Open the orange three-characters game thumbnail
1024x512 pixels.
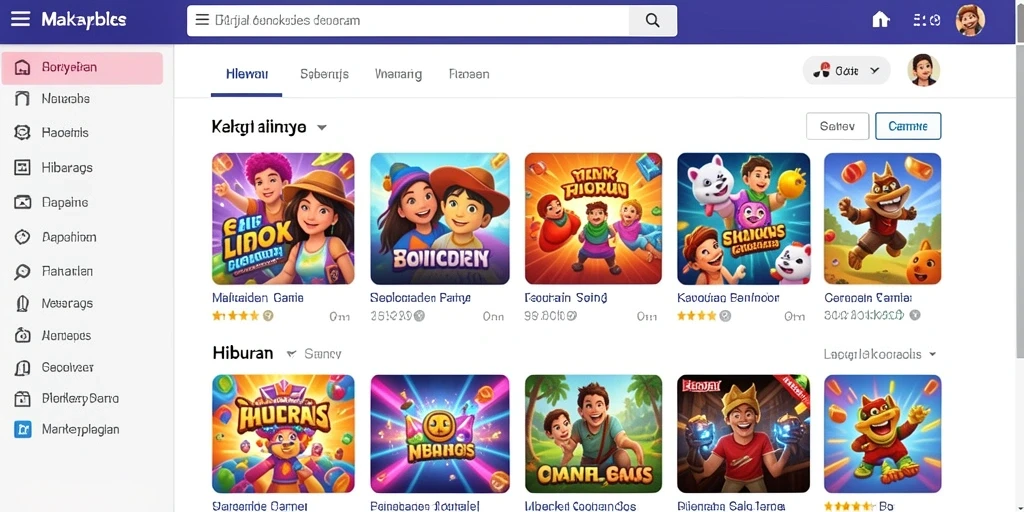[x=593, y=219]
